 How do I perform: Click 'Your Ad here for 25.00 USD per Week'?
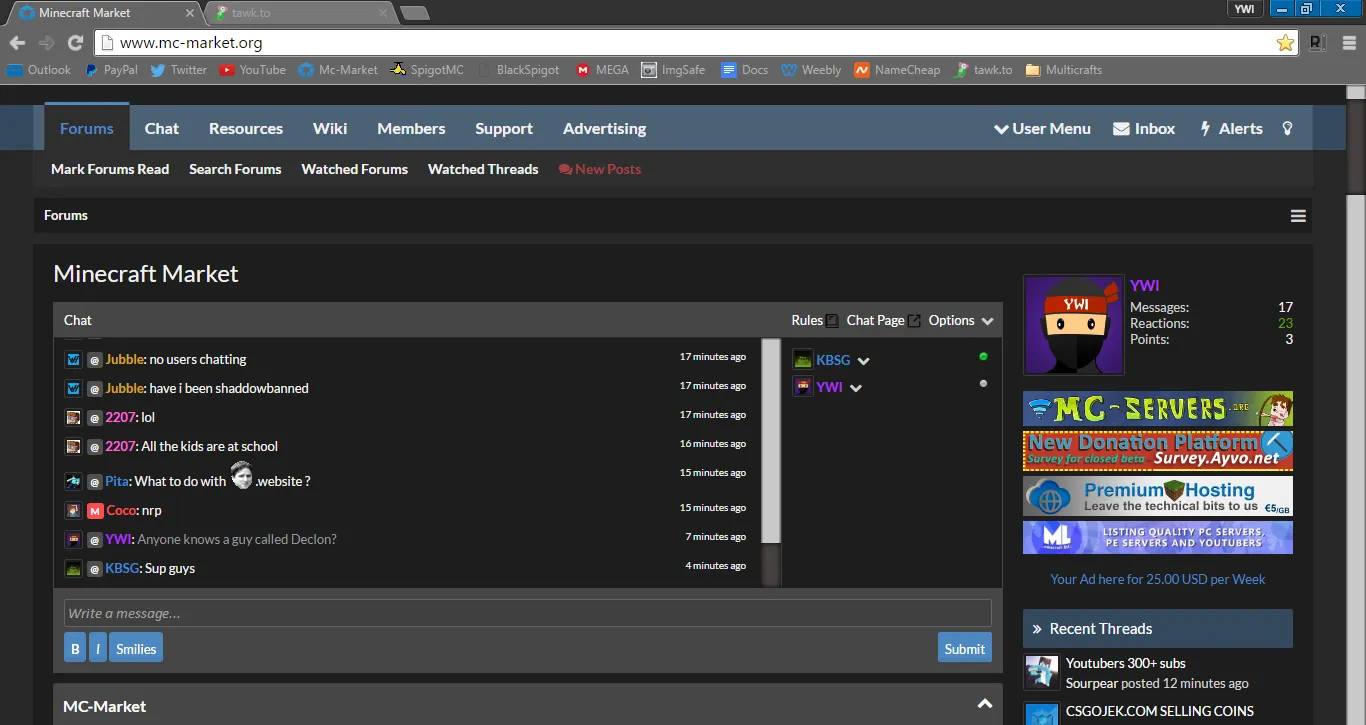click(x=1158, y=579)
